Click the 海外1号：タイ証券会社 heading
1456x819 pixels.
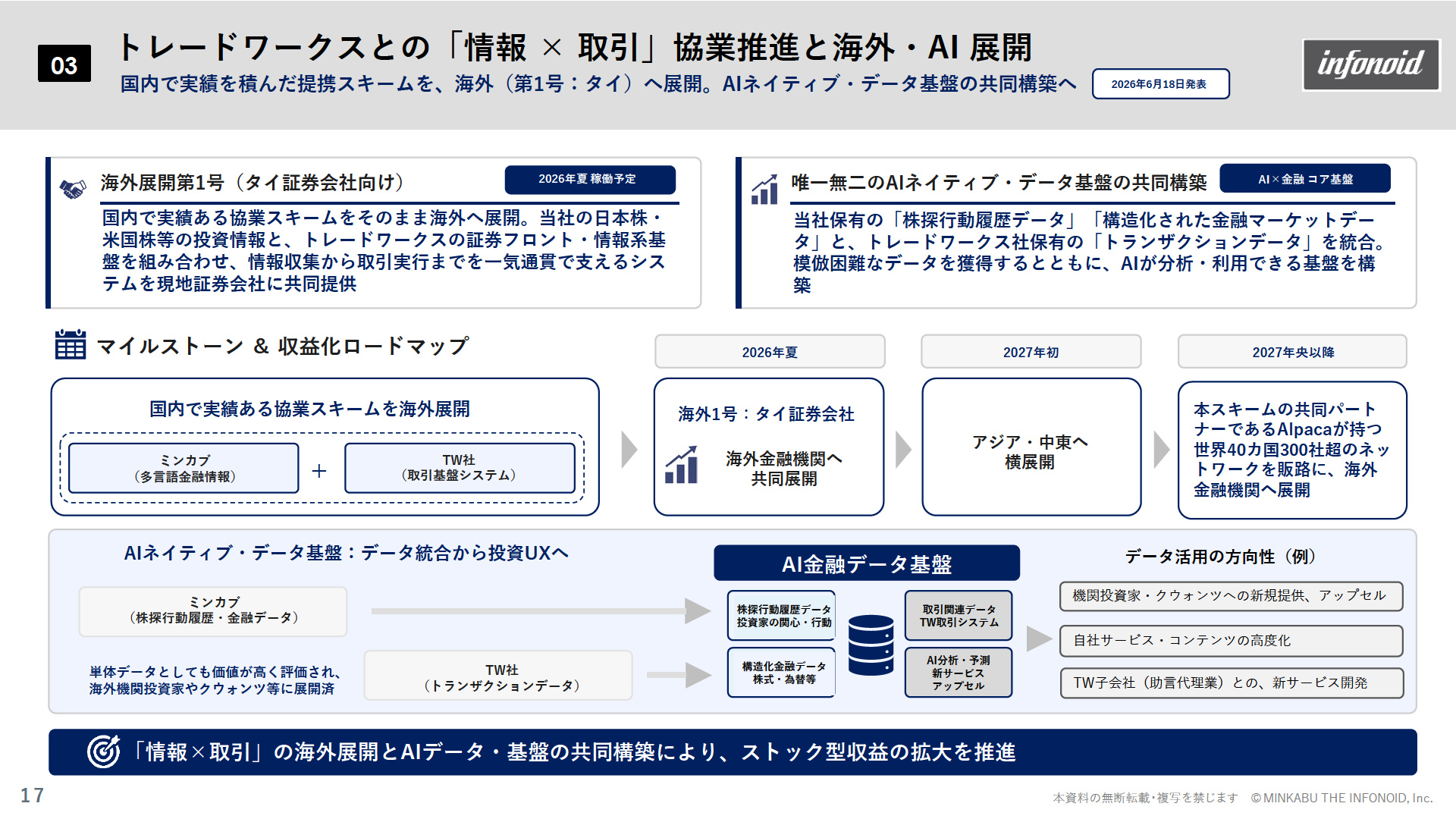(766, 414)
